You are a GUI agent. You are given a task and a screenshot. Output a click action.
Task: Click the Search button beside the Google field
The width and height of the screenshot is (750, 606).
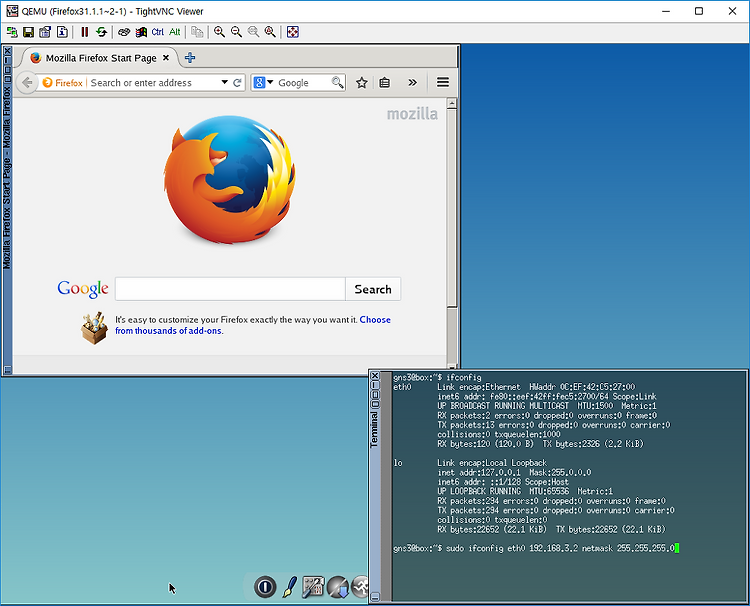373,289
